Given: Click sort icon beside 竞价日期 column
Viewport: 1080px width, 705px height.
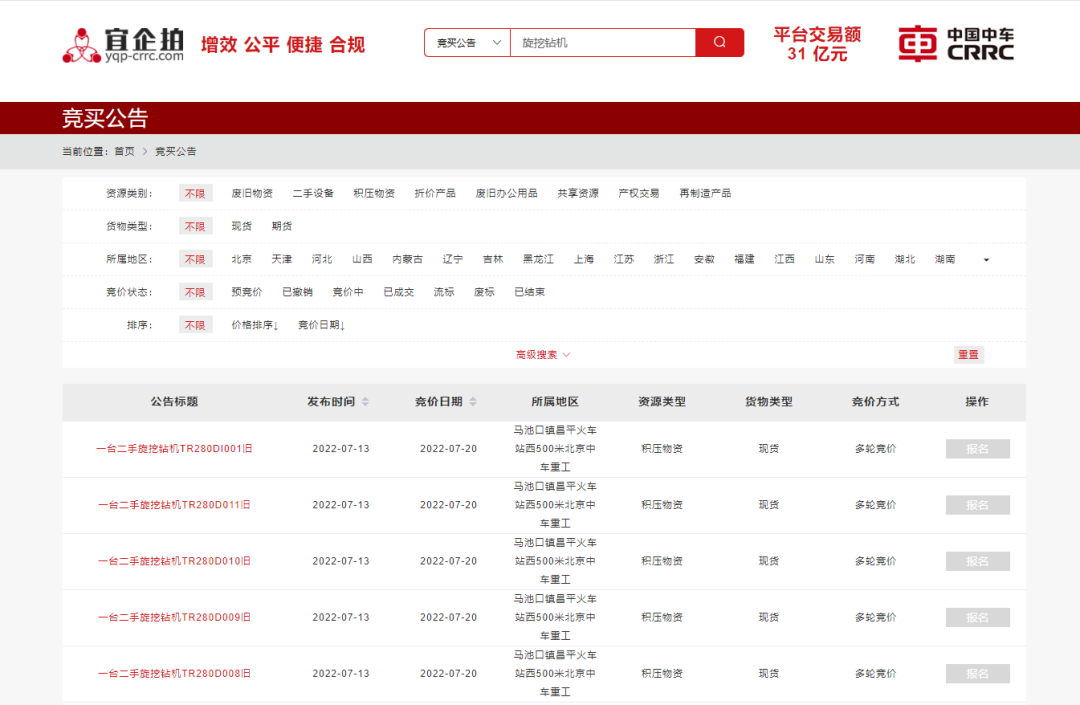Looking at the screenshot, I should tap(473, 402).
